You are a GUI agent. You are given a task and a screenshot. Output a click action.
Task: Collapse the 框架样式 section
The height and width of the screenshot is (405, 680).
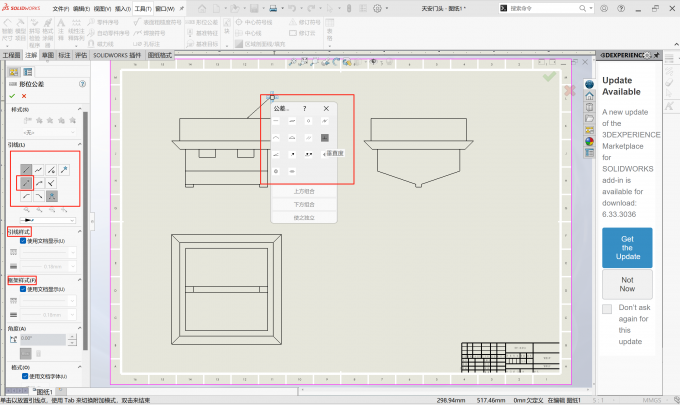point(79,280)
